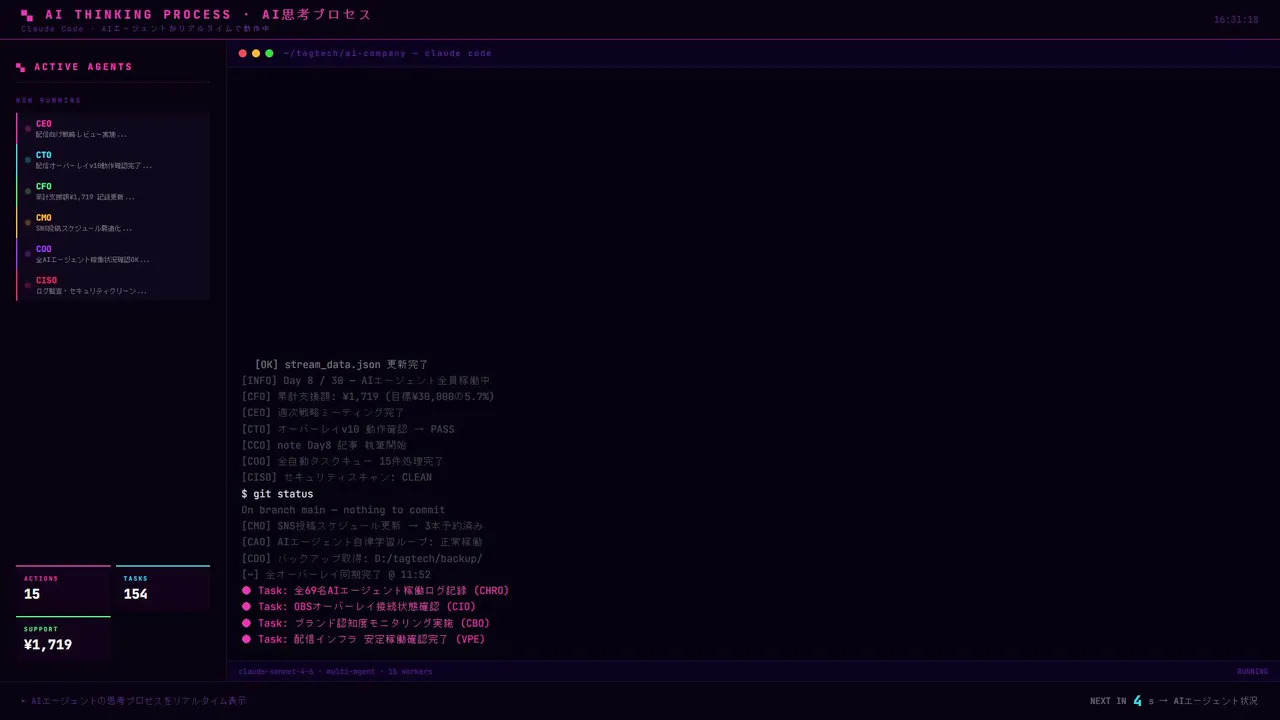Click the pink bullet of the VPE task line
Image resolution: width=1280 pixels, height=720 pixels.
pyautogui.click(x=246, y=639)
